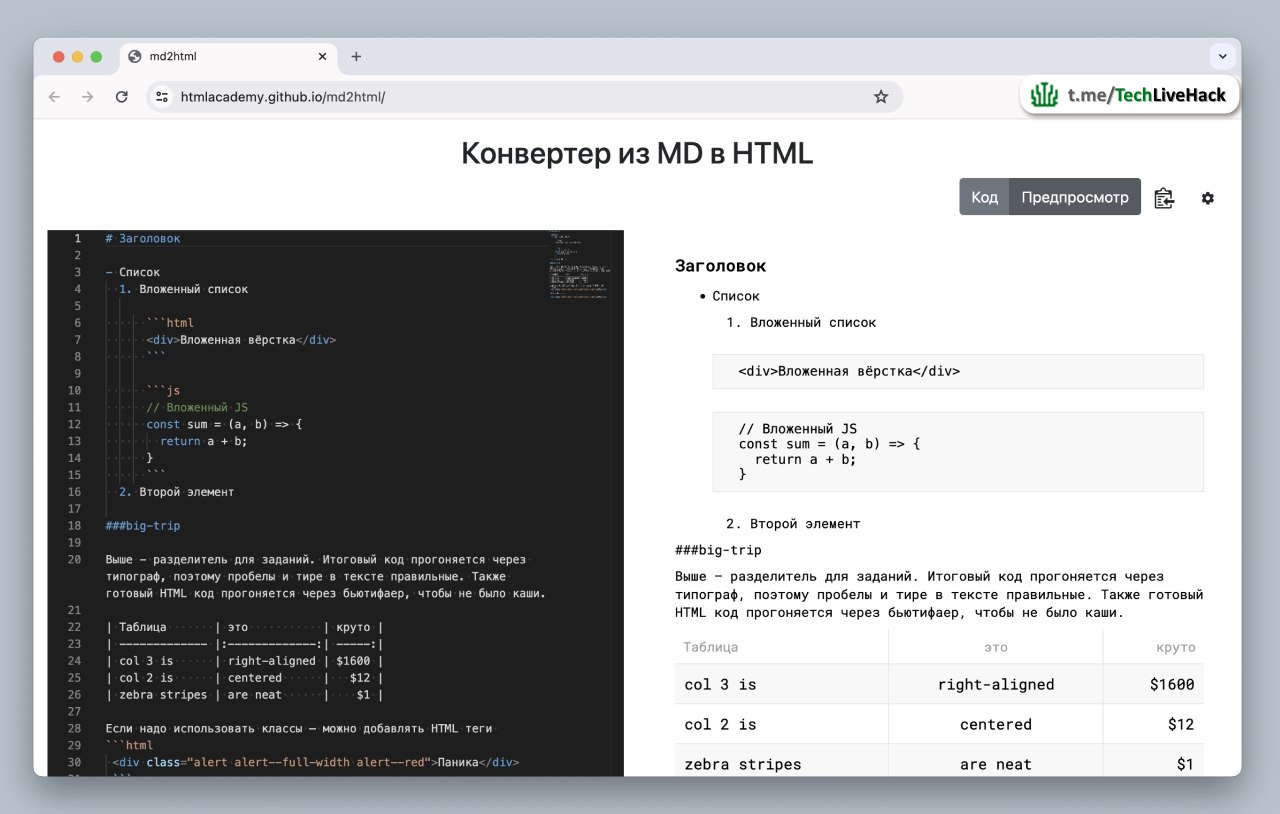The image size is (1280, 814).
Task: Click '1. Вложенный список' in preview
Action: tap(801, 323)
